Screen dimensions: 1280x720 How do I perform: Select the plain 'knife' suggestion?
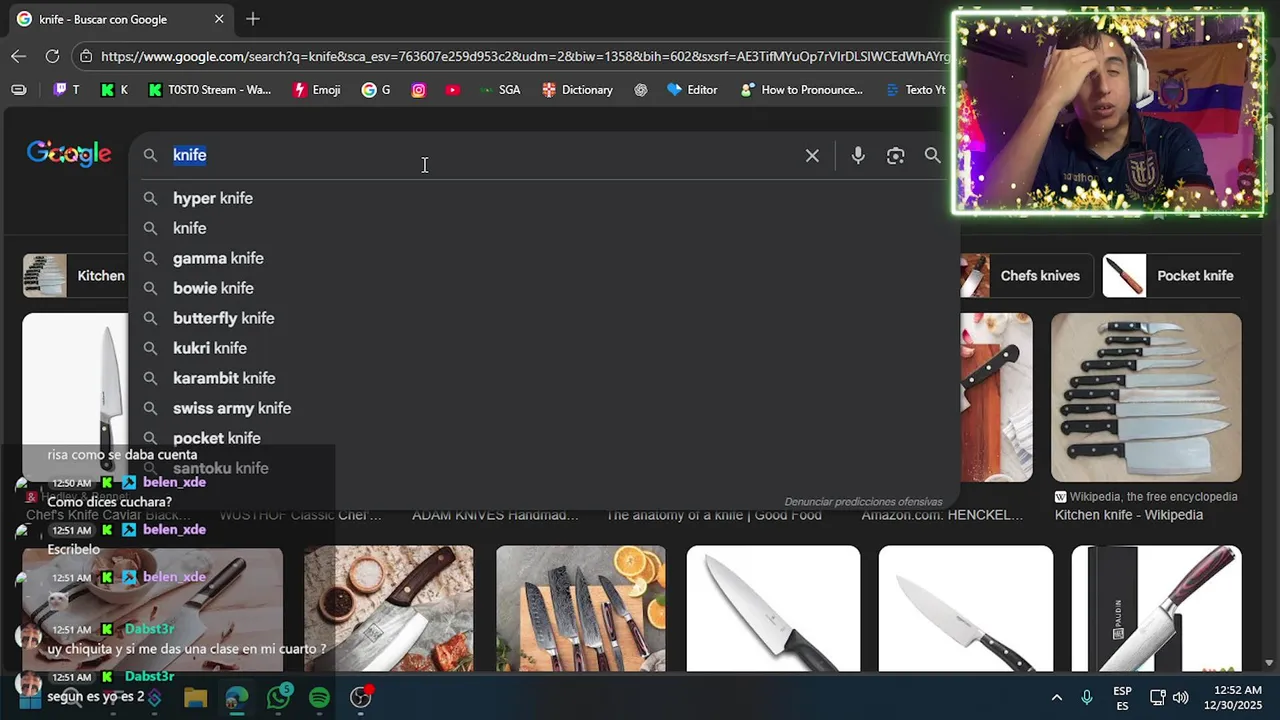pyautogui.click(x=545, y=228)
